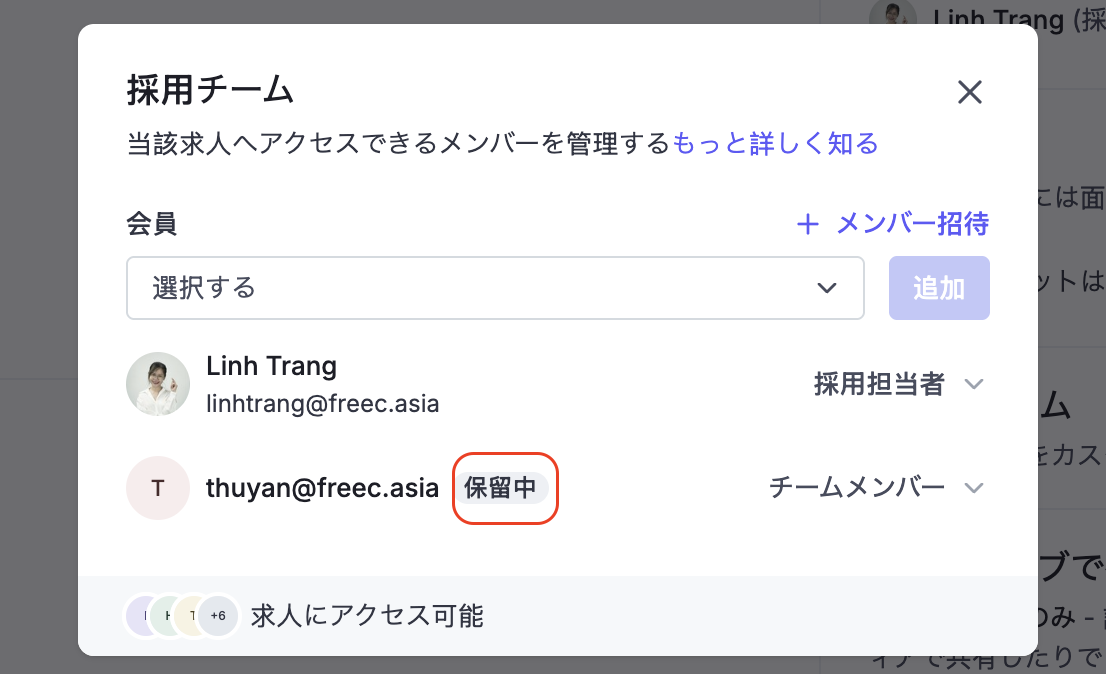
Task: Select the Linh Trang member name
Action: click(x=272, y=367)
